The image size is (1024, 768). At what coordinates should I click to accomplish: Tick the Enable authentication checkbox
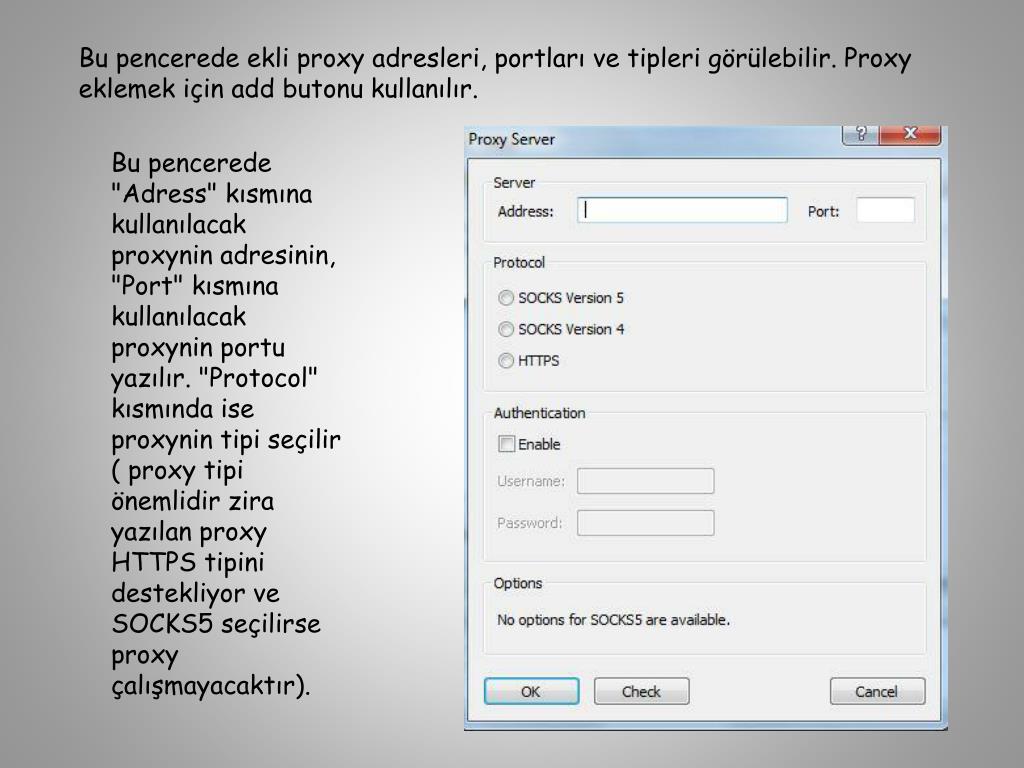tap(506, 444)
